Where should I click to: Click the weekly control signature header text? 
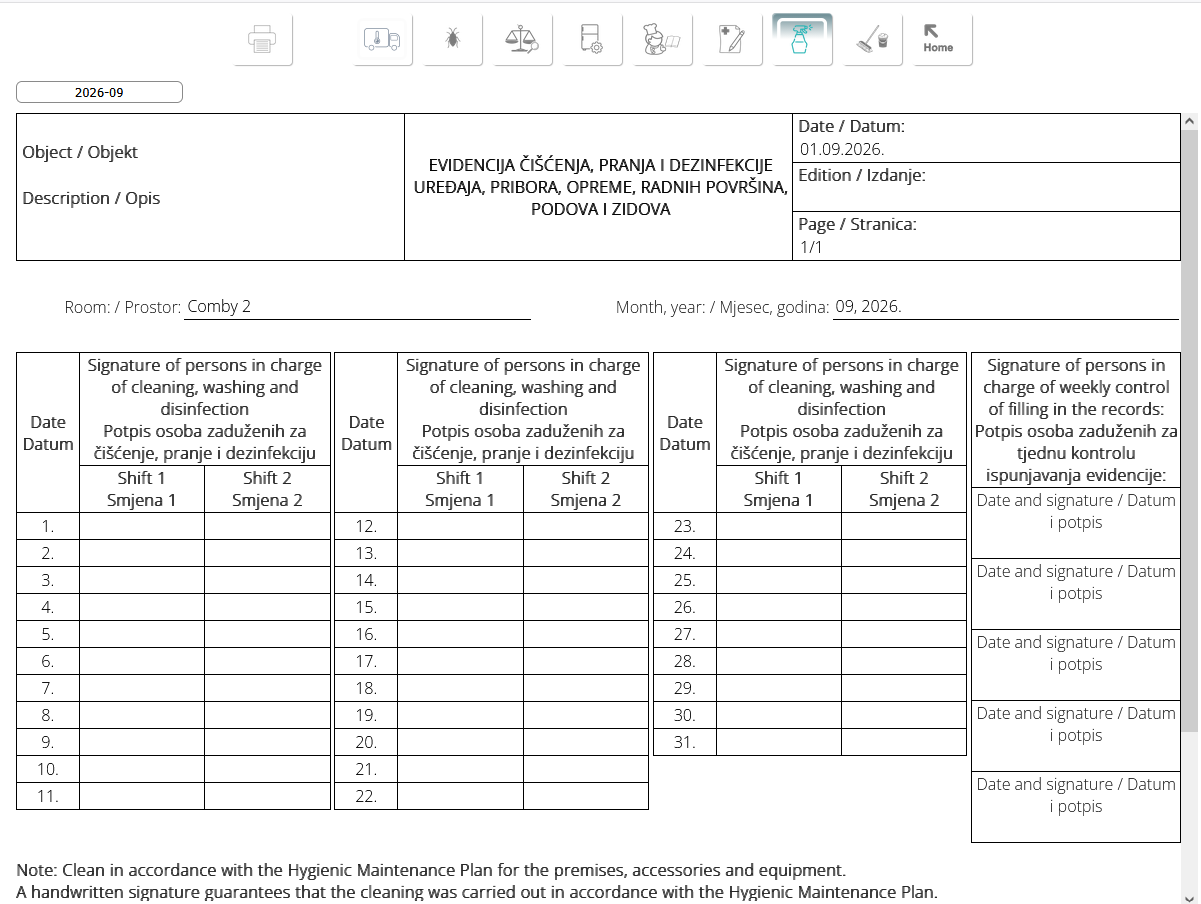[x=1076, y=420]
